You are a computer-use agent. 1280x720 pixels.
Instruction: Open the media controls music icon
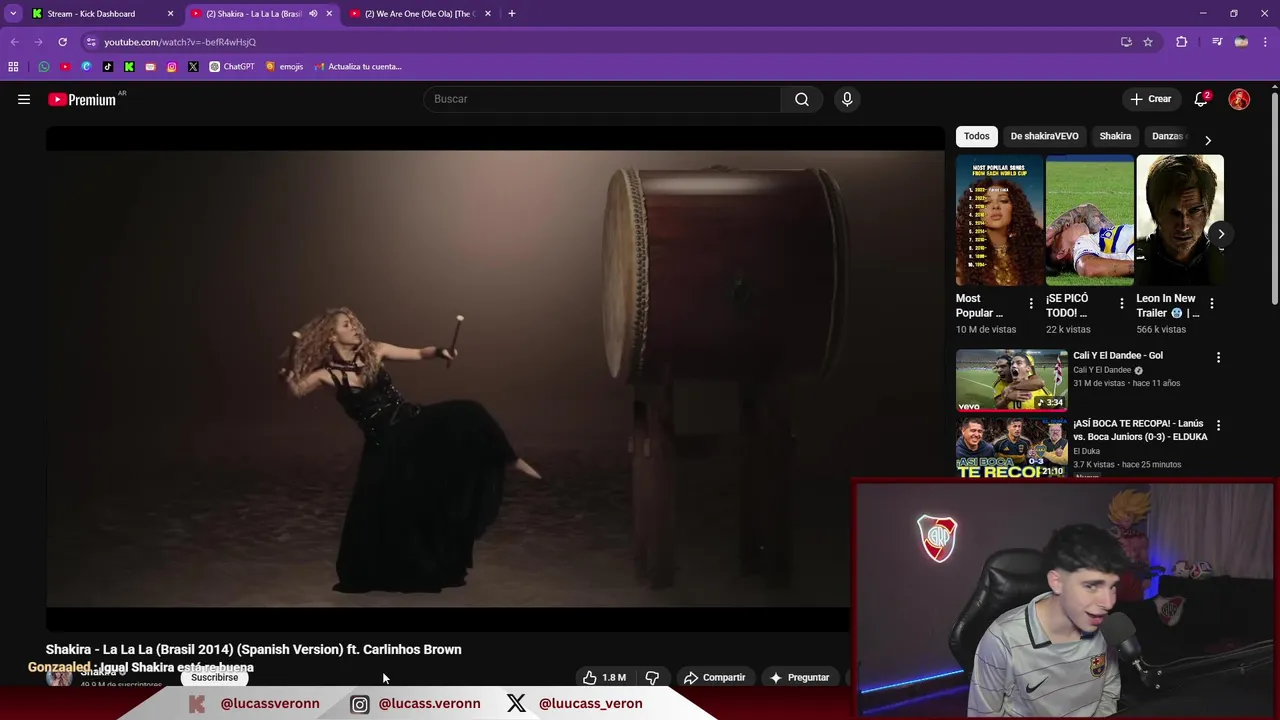(1217, 42)
